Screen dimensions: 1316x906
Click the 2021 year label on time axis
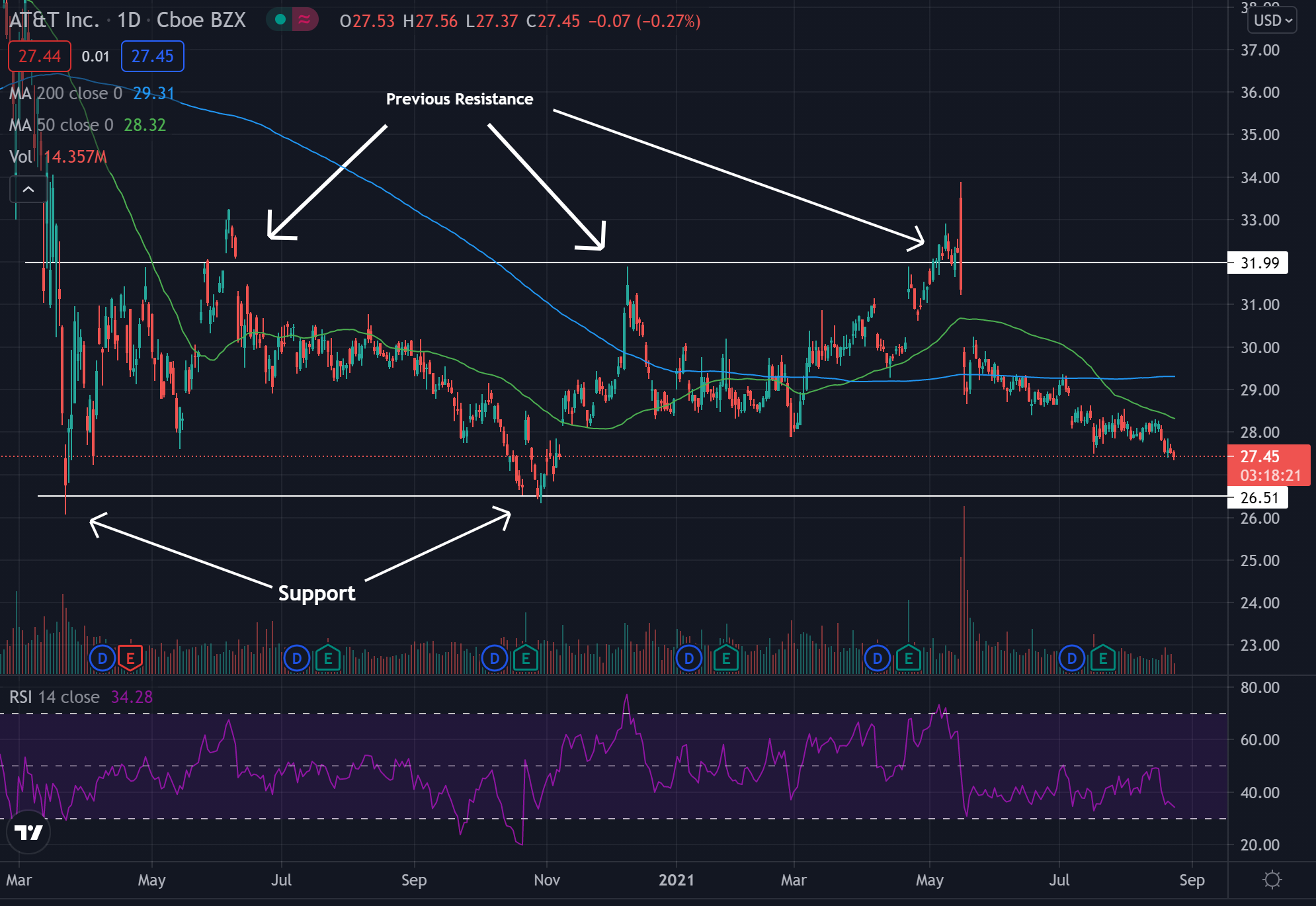point(677,880)
